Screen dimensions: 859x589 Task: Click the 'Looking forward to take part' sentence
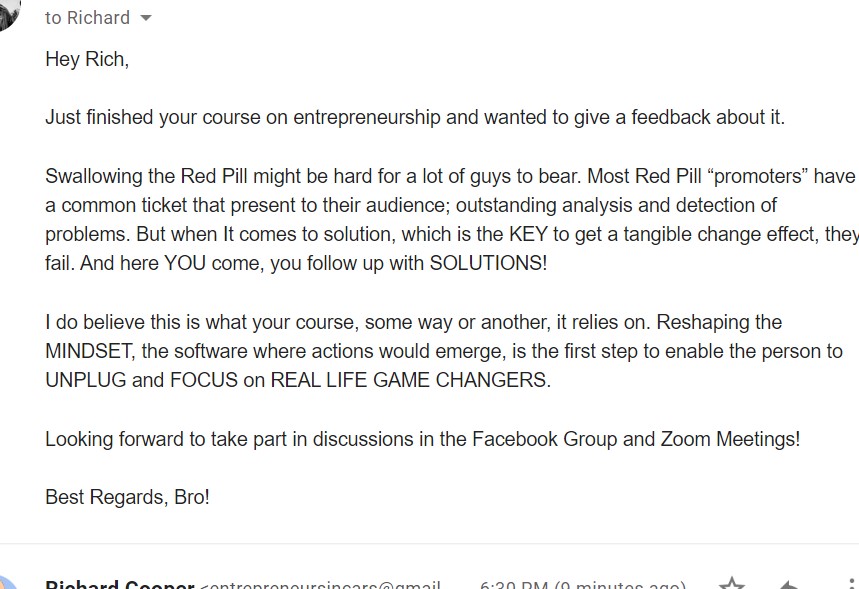click(422, 439)
